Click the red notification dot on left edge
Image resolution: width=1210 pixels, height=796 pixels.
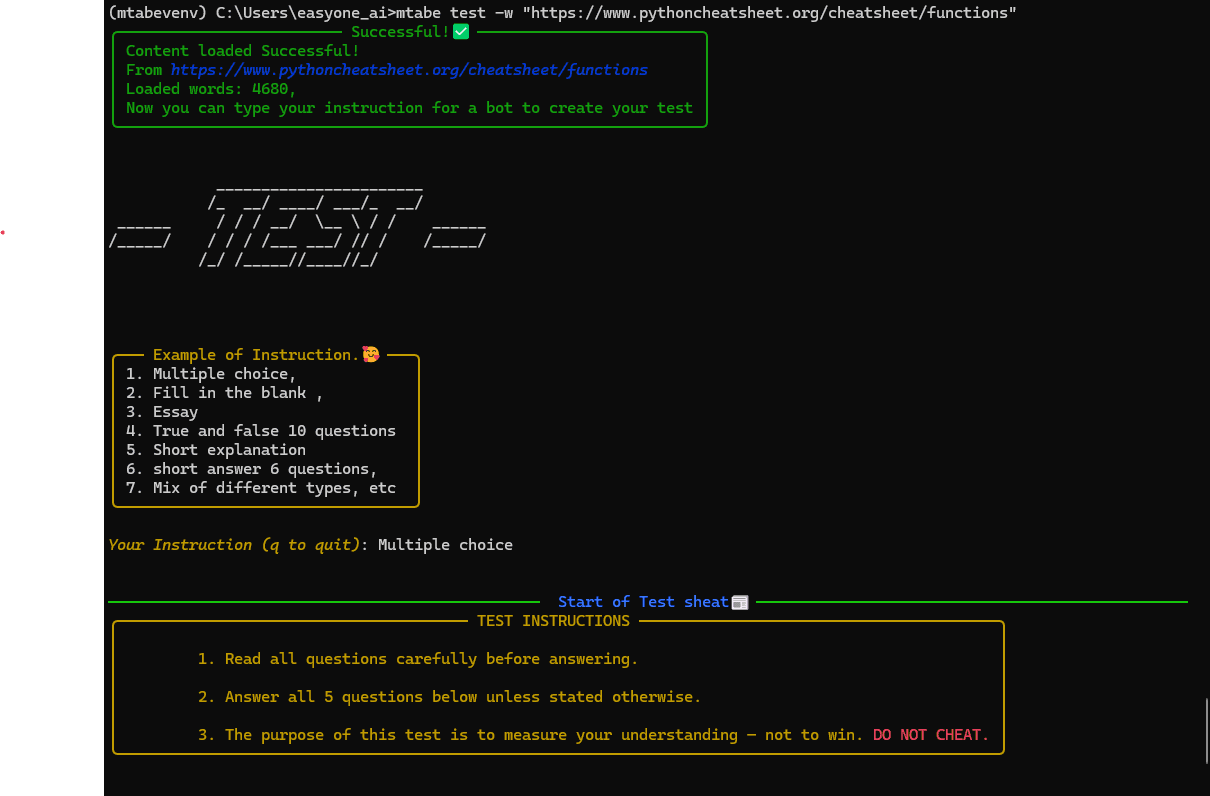(x=3, y=232)
